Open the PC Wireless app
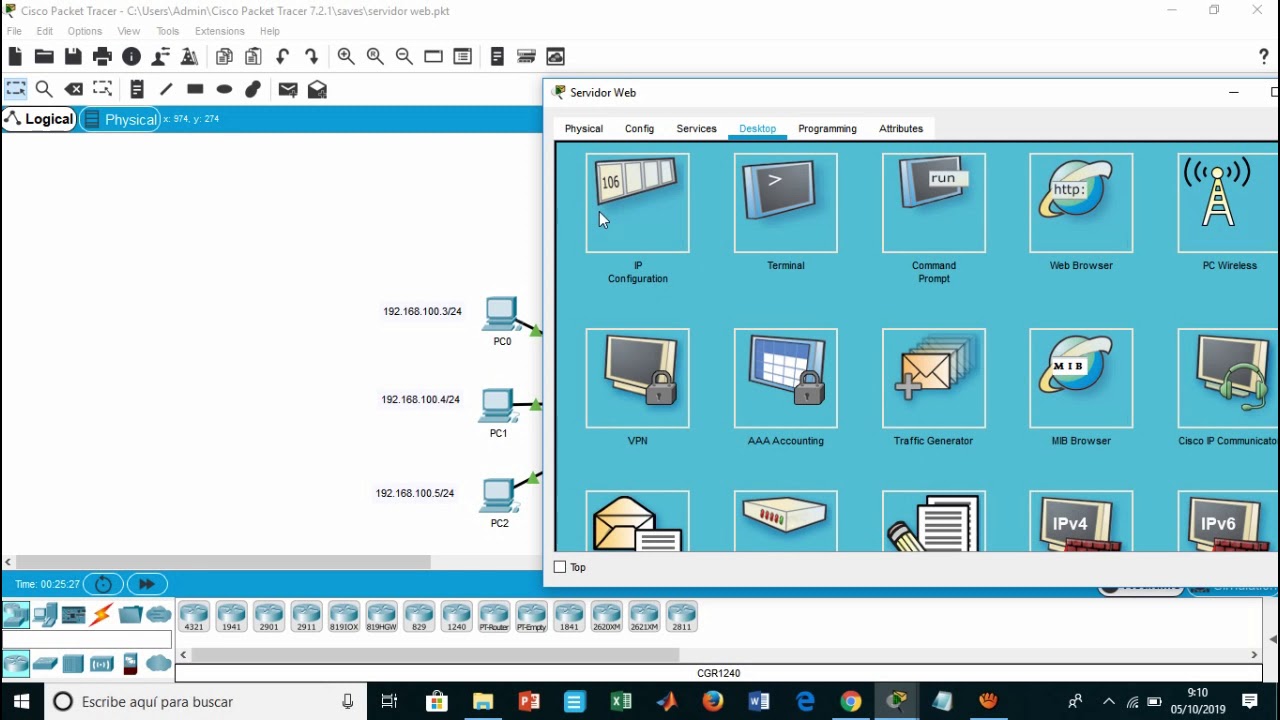1280x720 pixels. pyautogui.click(x=1228, y=203)
